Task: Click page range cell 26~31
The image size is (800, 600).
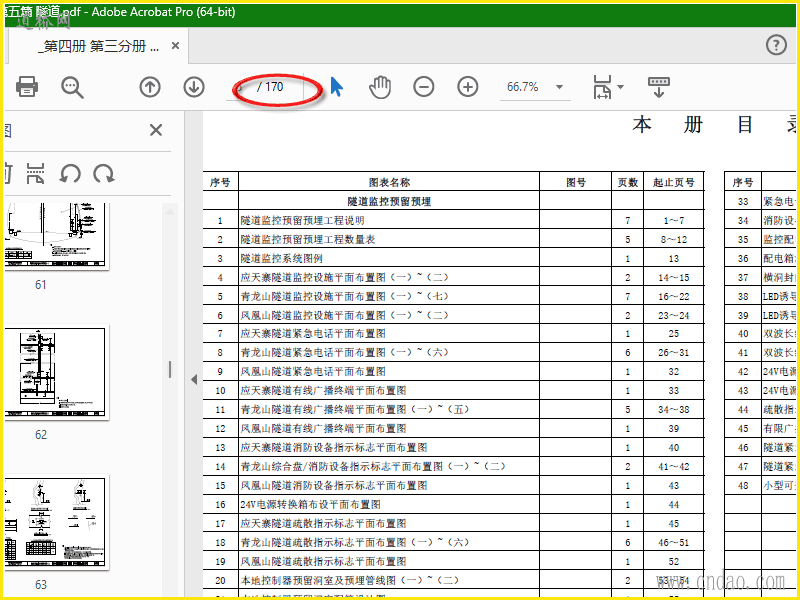Action: (673, 353)
